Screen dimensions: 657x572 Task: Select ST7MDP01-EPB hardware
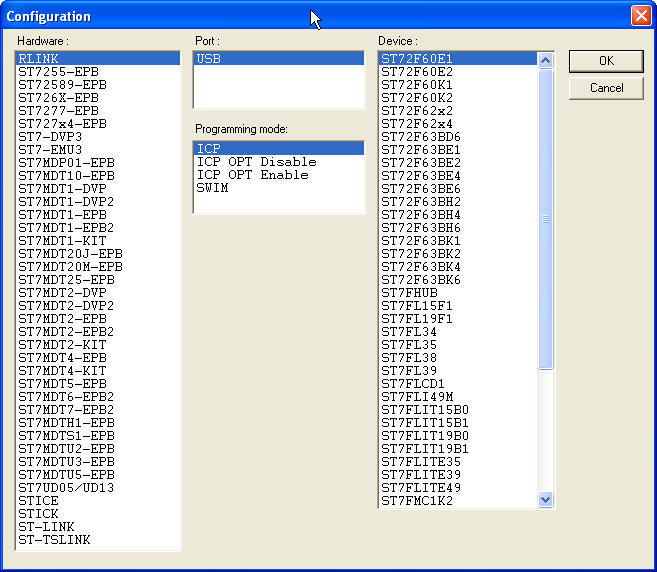point(98,163)
